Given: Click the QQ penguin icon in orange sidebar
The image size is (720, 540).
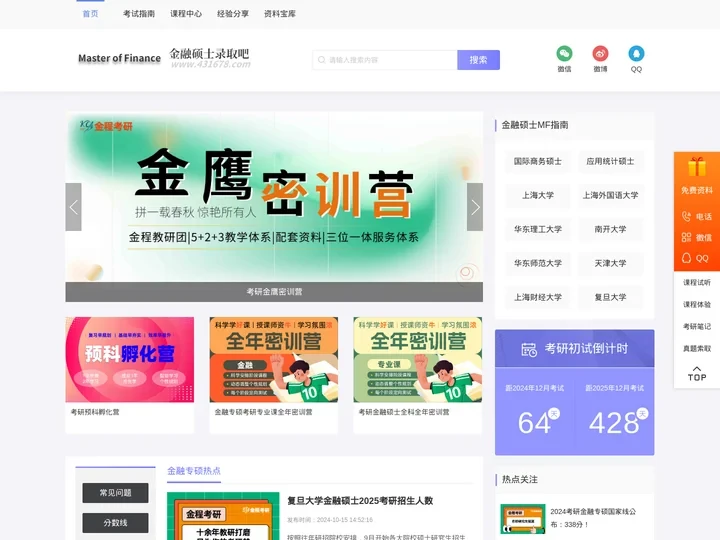Looking at the screenshot, I should click(686, 258).
